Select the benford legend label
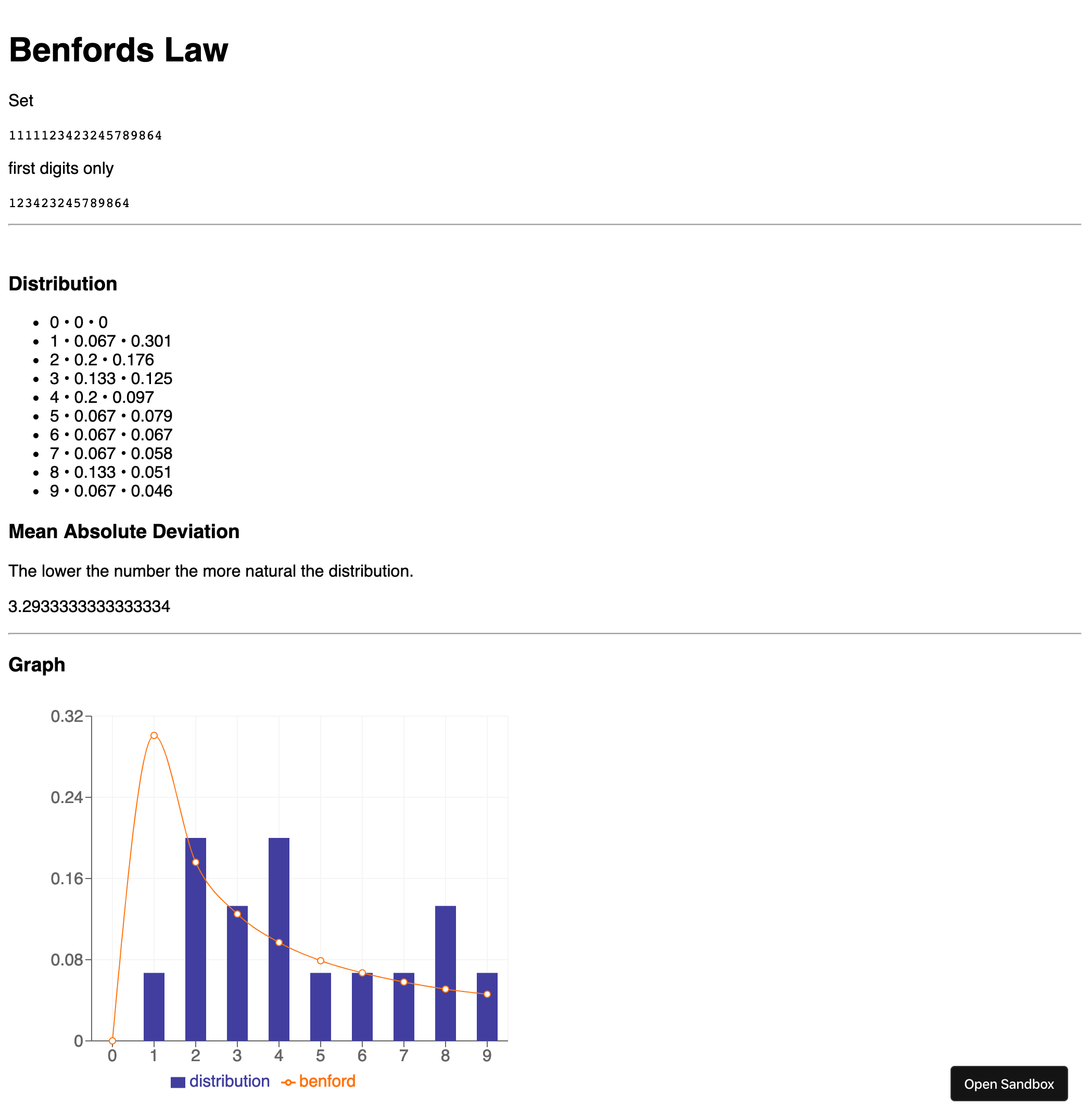Image resolution: width=1090 pixels, height=1120 pixels. click(x=327, y=1081)
